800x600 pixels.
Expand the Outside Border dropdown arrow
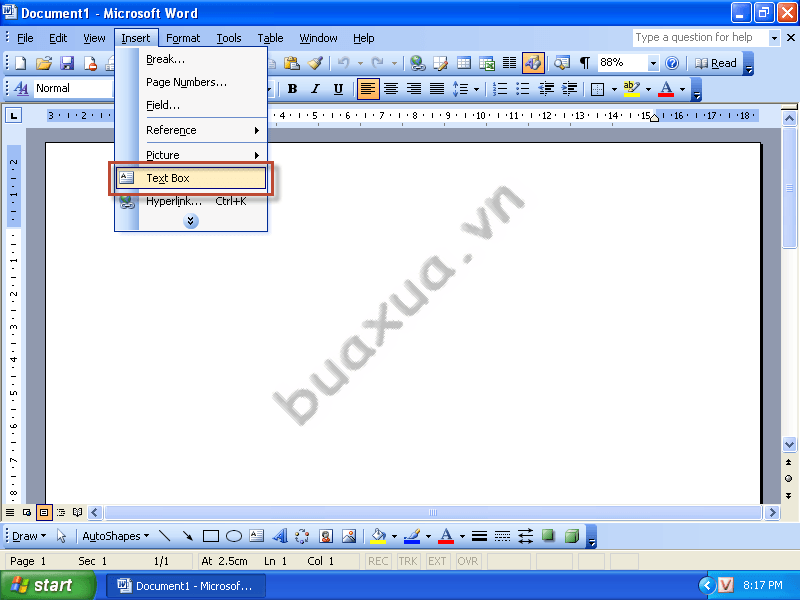click(x=614, y=89)
